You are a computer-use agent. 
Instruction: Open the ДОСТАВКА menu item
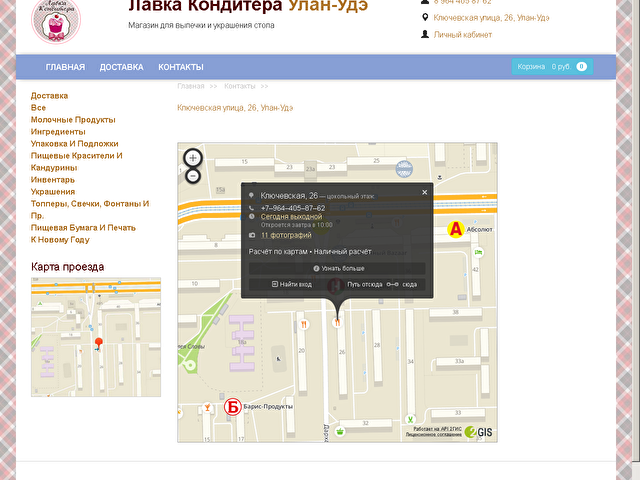(122, 67)
